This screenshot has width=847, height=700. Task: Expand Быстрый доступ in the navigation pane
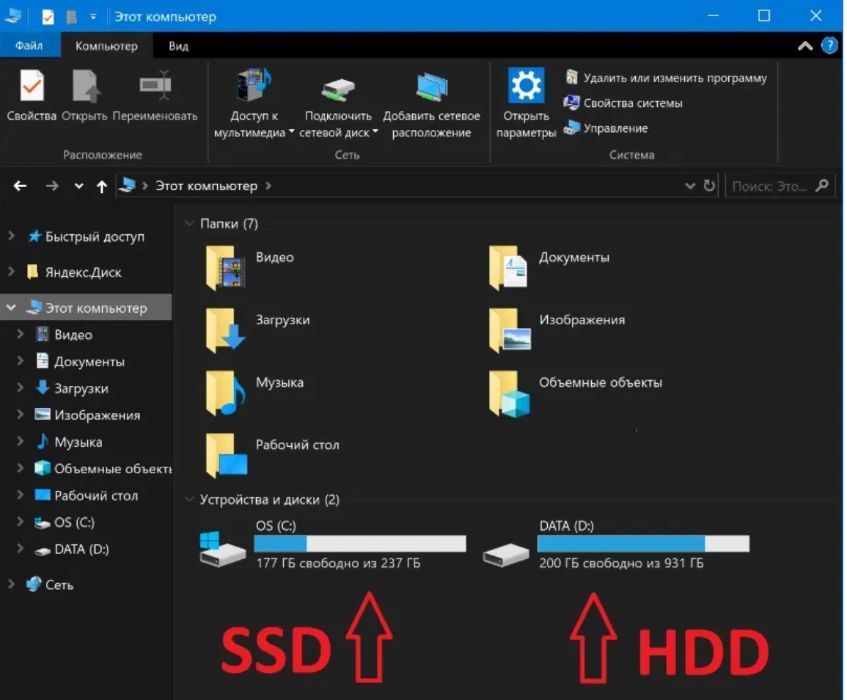point(11,235)
